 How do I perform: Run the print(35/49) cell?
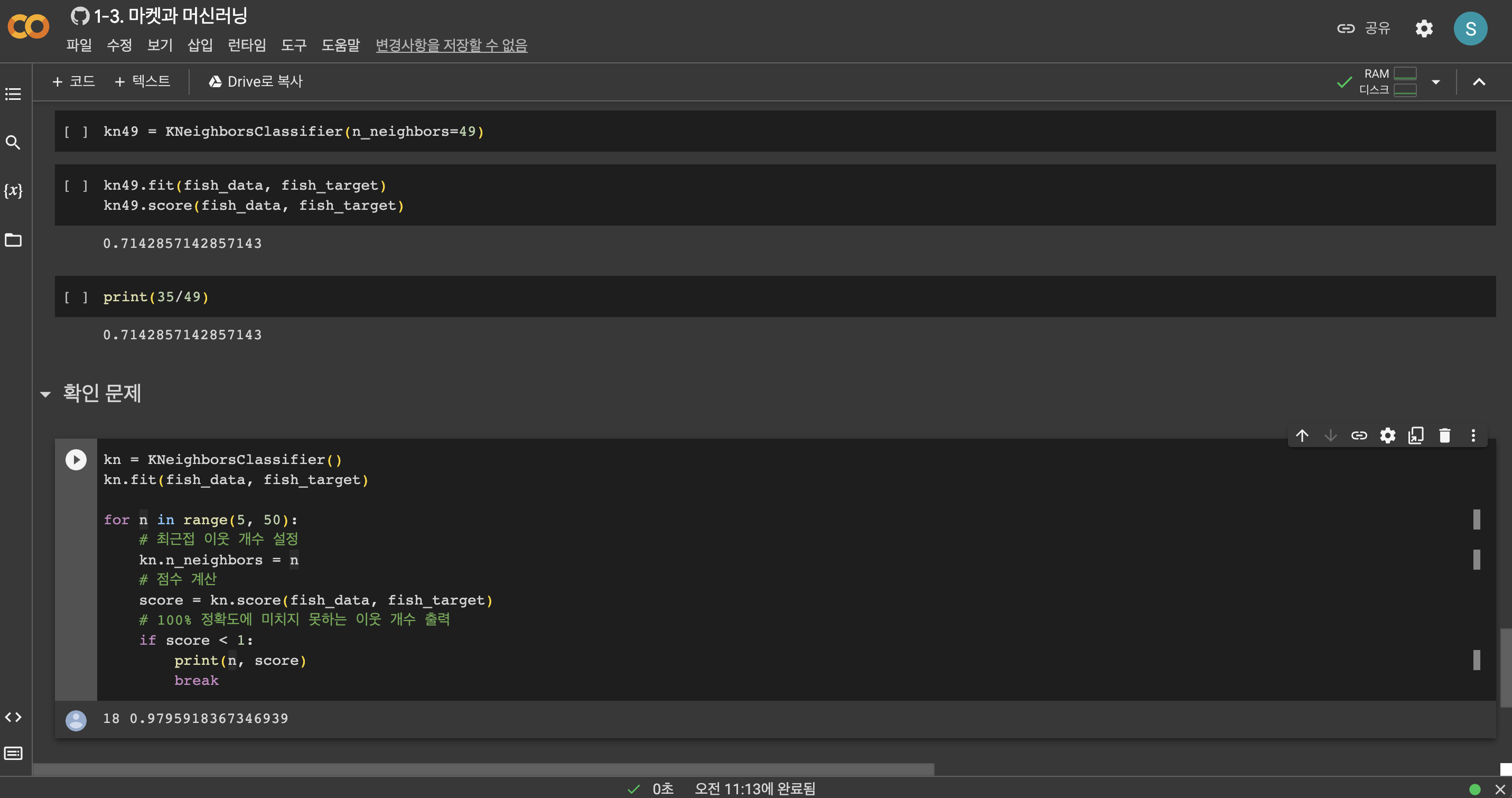click(x=76, y=297)
